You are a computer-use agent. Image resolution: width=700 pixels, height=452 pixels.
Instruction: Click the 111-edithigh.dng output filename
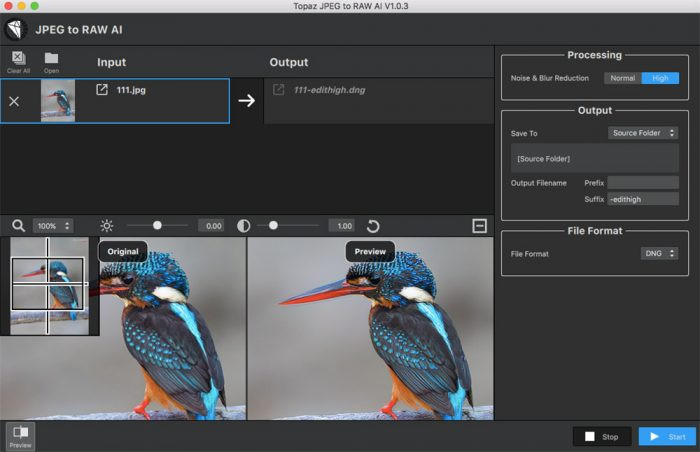[329, 90]
